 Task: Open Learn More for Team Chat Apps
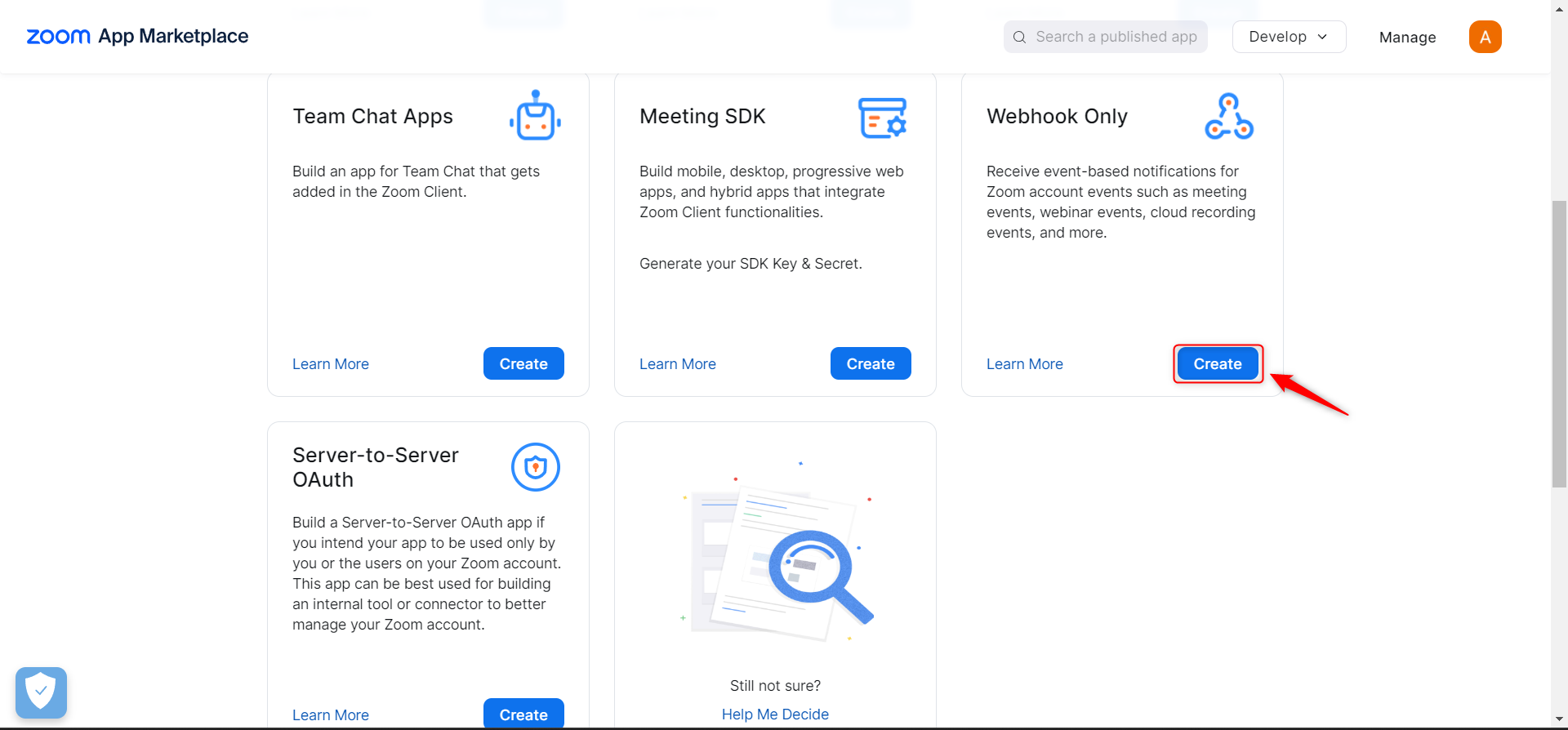pyautogui.click(x=331, y=364)
